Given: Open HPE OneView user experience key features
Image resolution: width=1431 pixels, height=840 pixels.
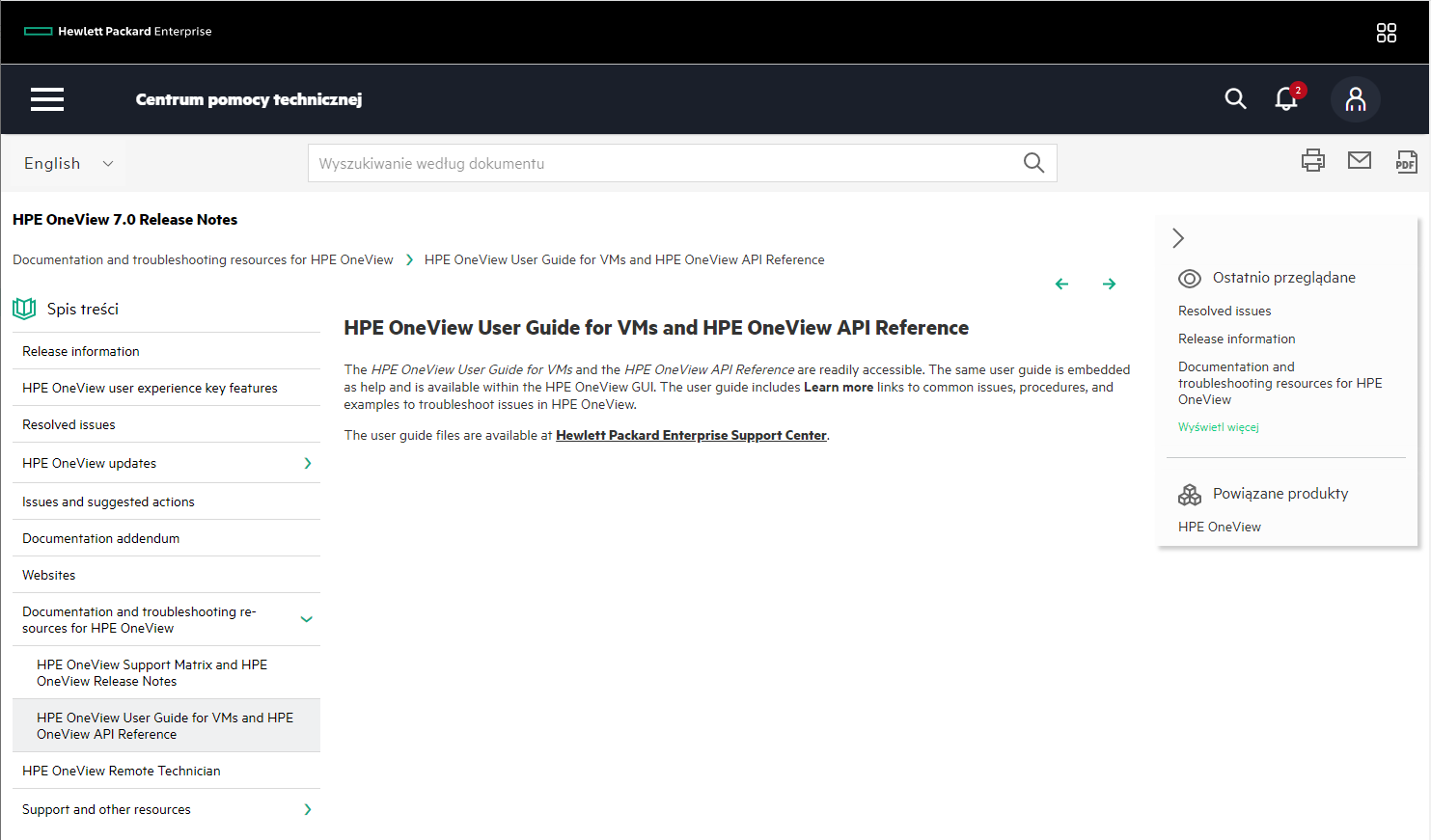Looking at the screenshot, I should click(x=150, y=388).
